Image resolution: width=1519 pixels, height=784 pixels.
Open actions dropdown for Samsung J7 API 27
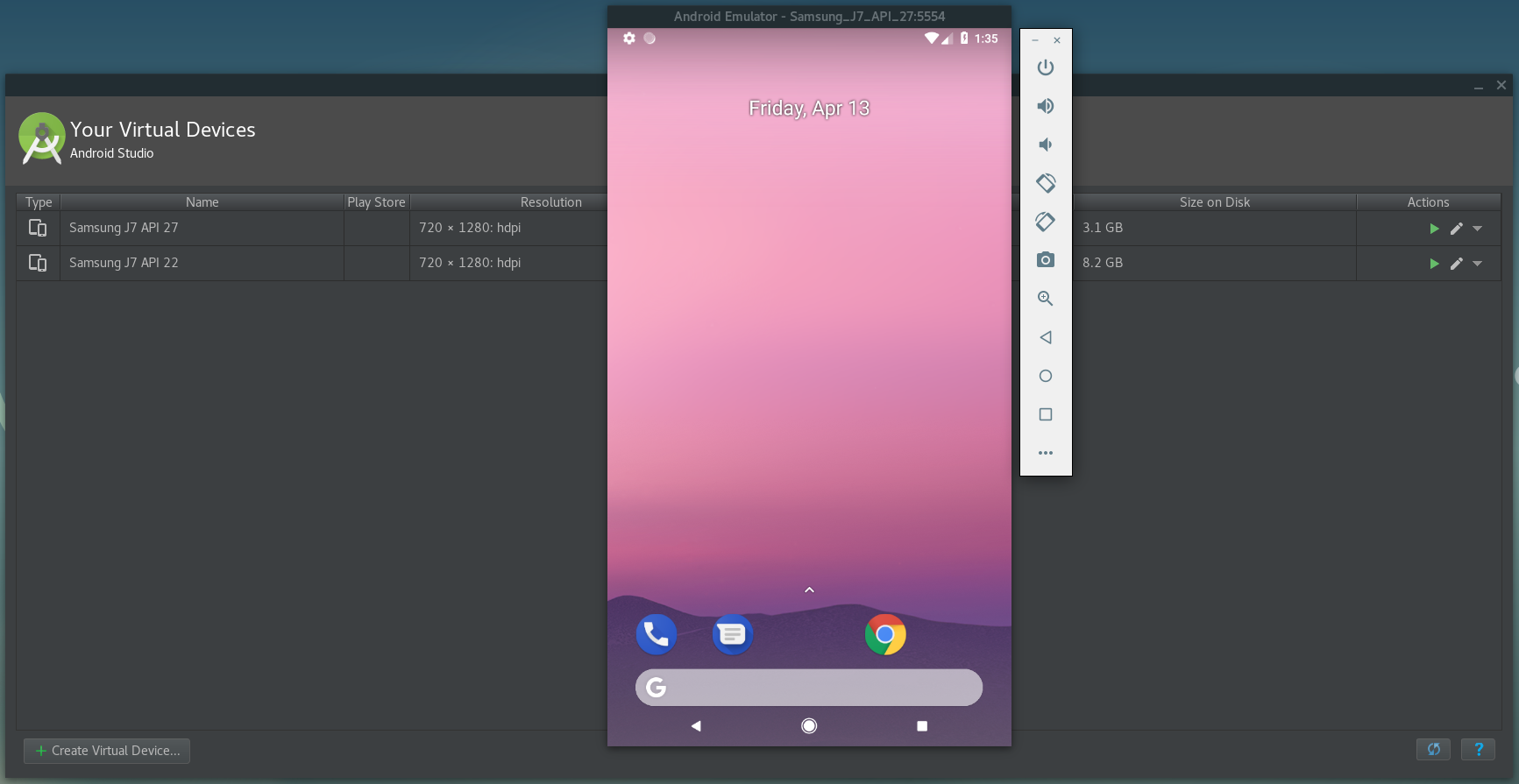pyautogui.click(x=1477, y=229)
